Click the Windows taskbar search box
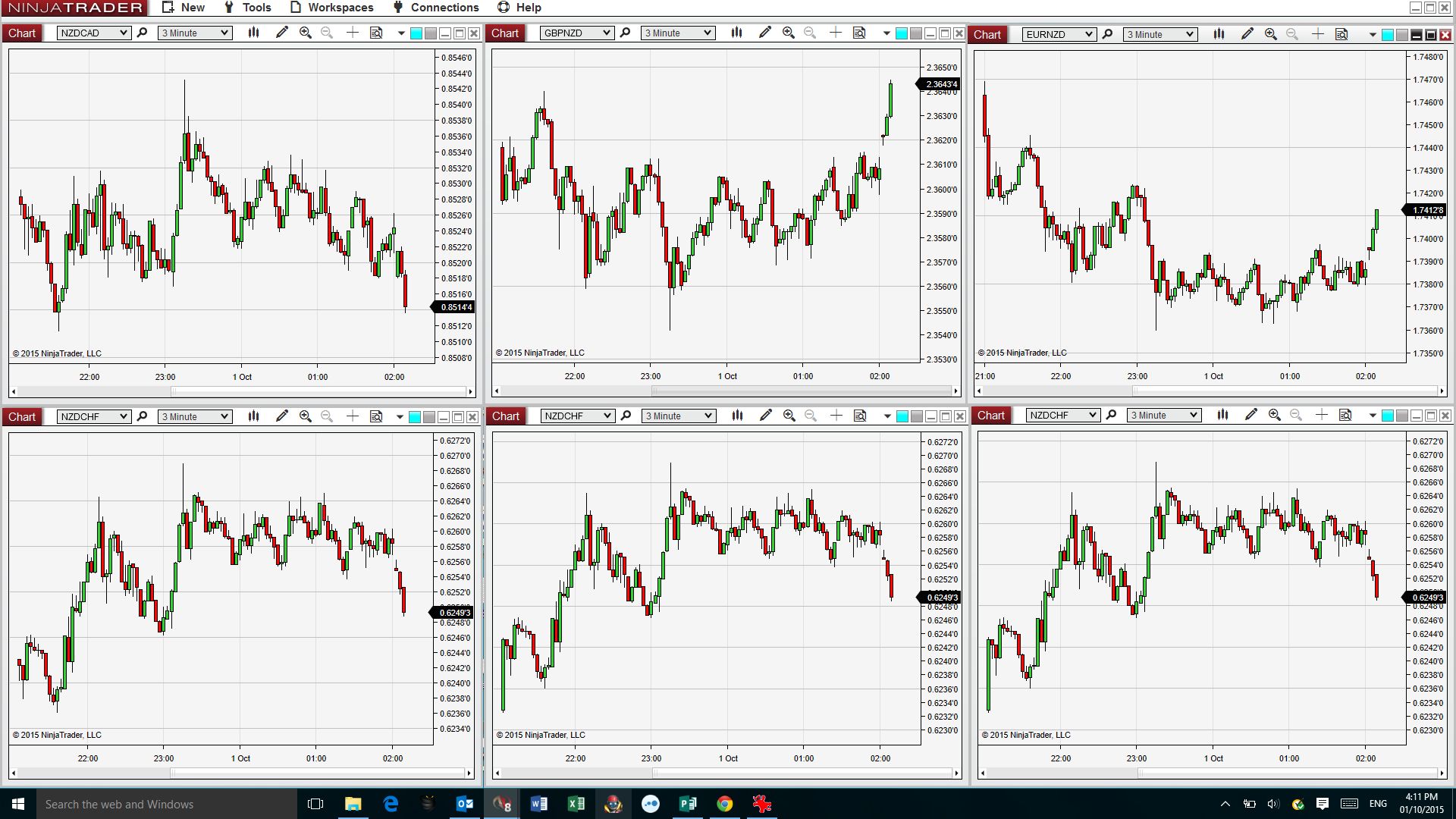The width and height of the screenshot is (1456, 819). point(167,804)
